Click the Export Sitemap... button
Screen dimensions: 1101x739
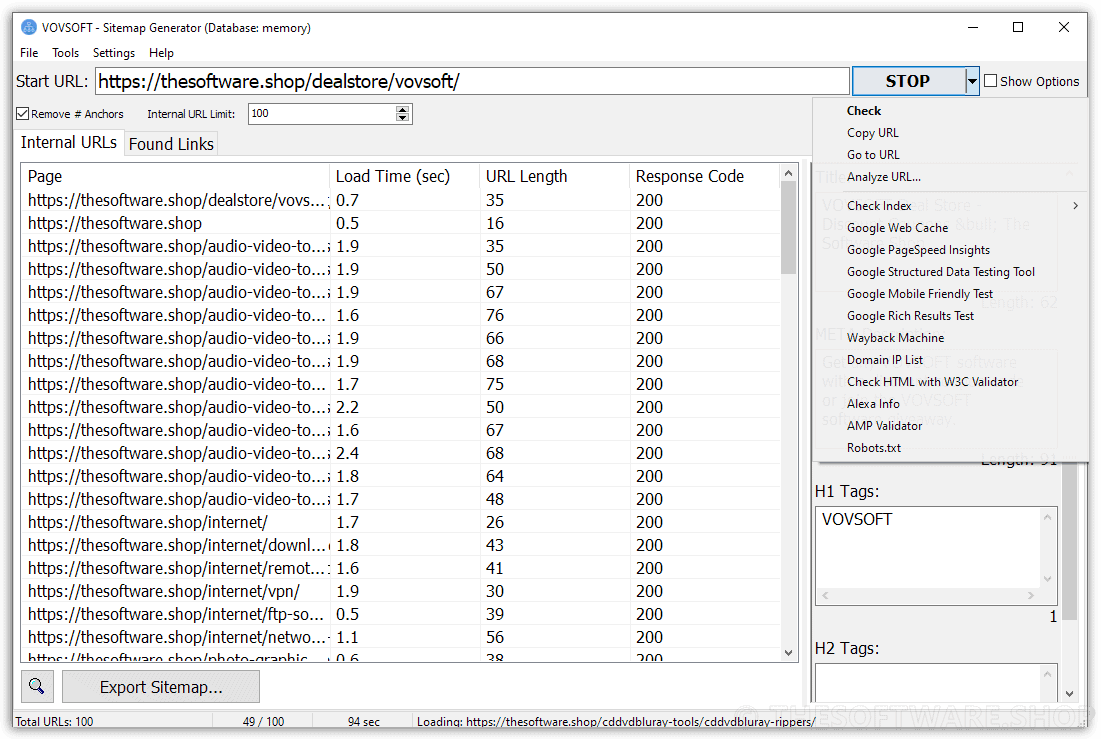tap(161, 686)
